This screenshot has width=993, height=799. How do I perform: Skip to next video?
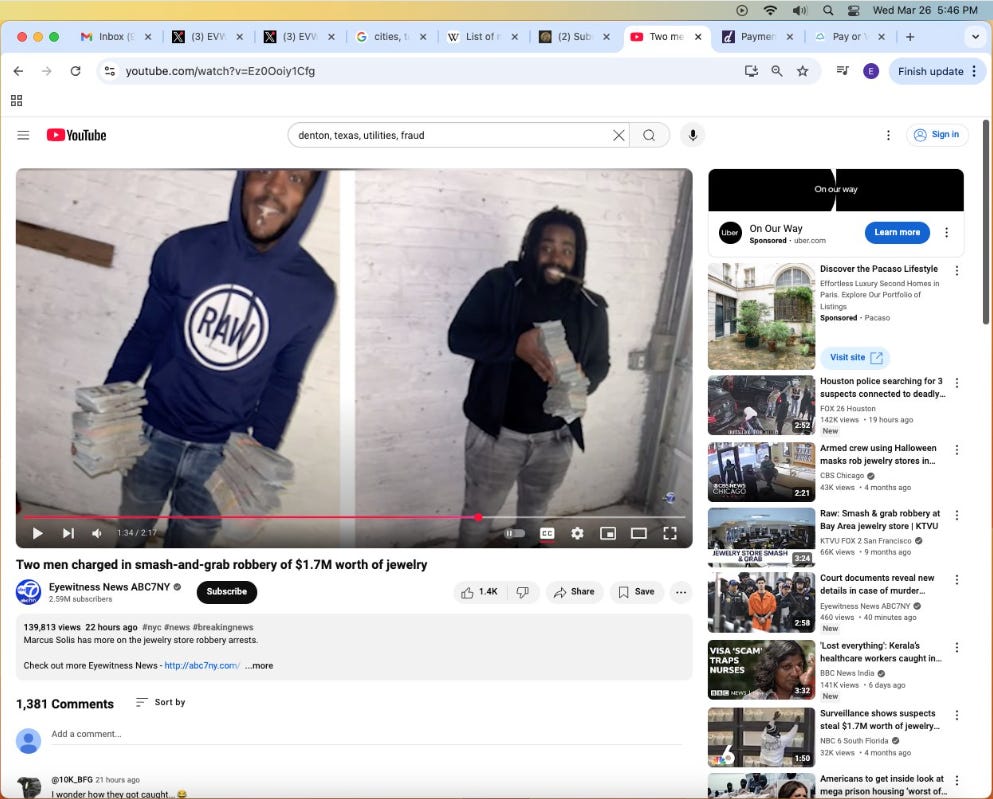point(68,534)
